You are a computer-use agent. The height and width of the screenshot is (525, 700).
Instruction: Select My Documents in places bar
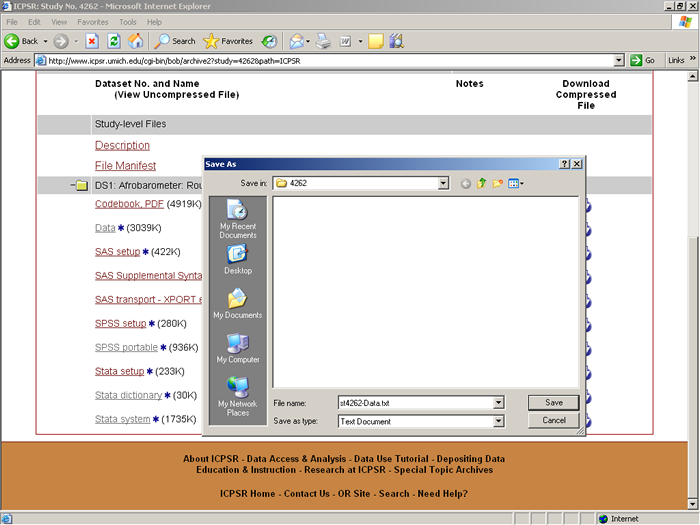[x=238, y=304]
